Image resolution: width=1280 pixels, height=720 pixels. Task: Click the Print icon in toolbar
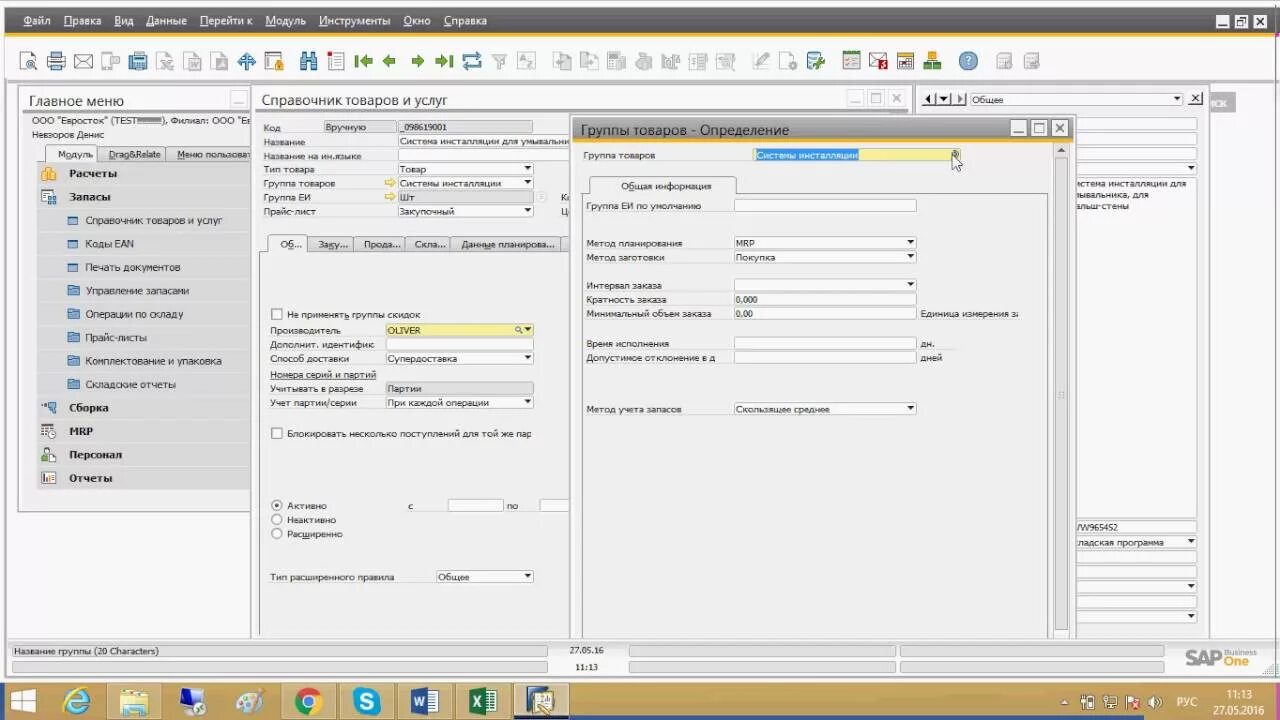tap(56, 61)
